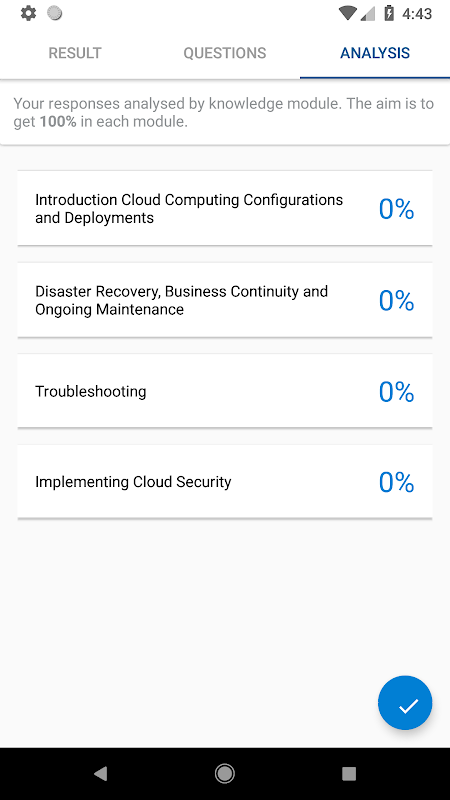Select the ANALYSIS tab

pos(375,53)
